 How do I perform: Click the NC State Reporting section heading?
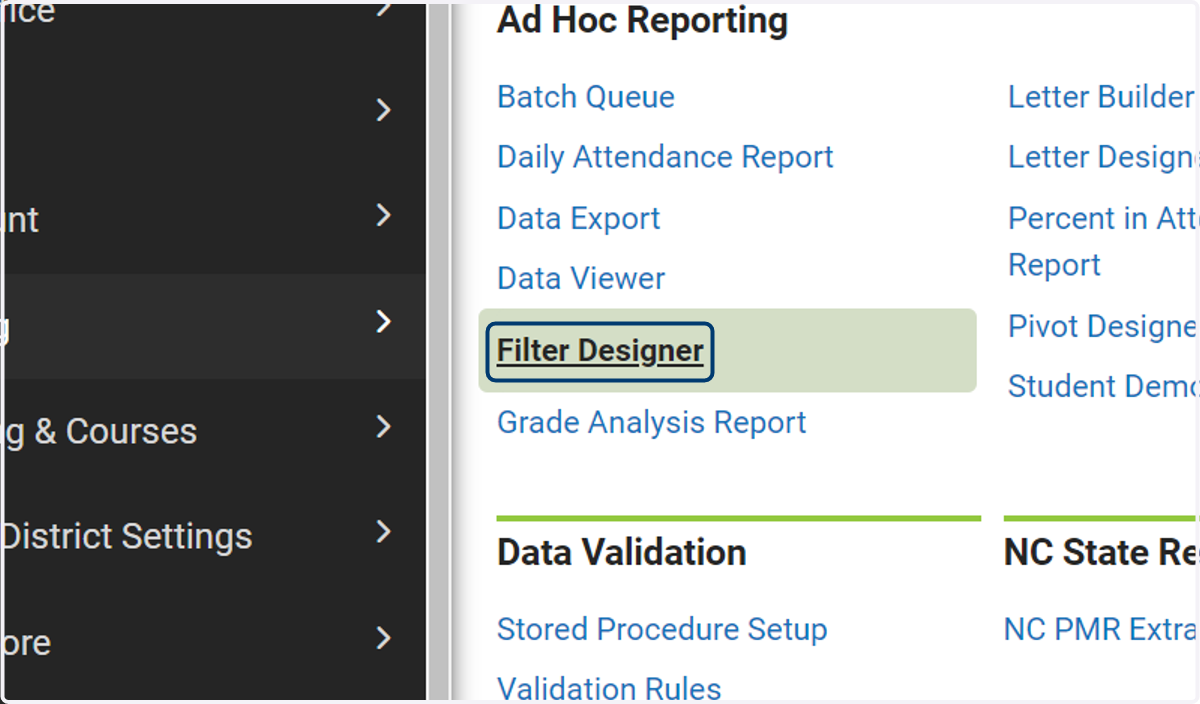pos(1102,552)
